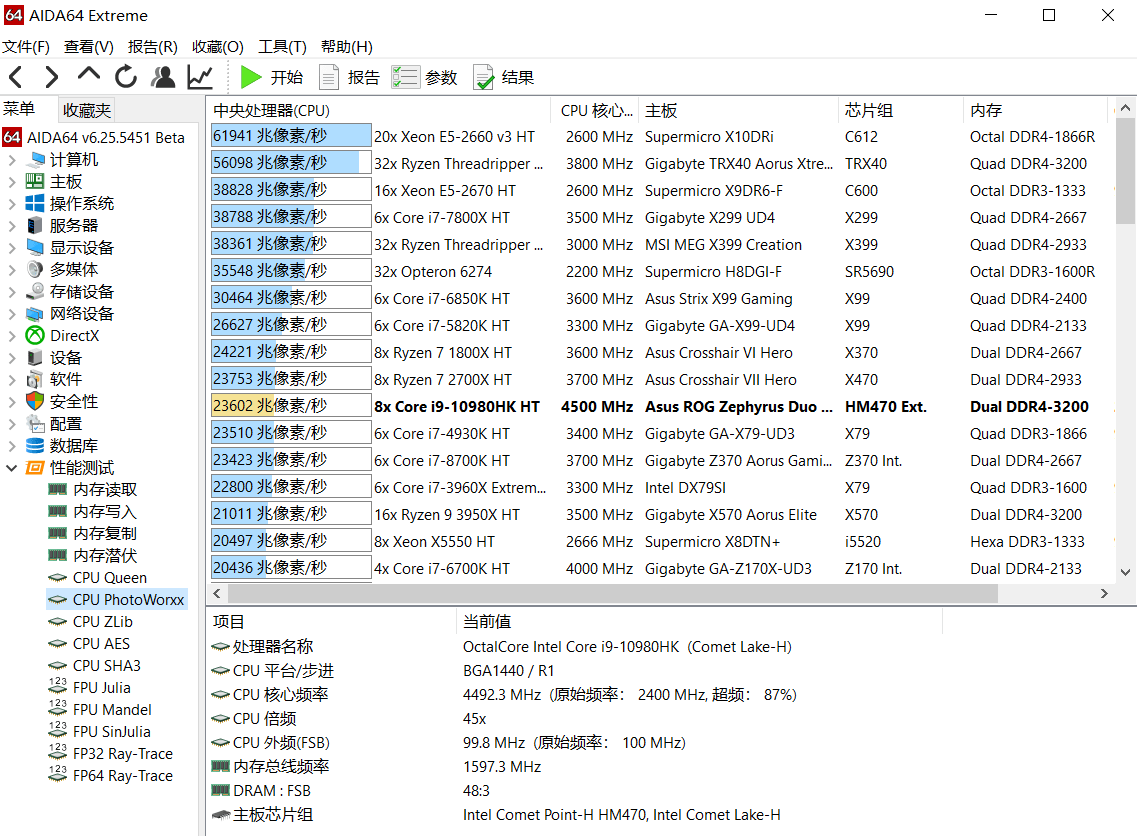Image resolution: width=1137 pixels, height=836 pixels.
Task: Select CPU Queen benchmark in tree
Action: tap(109, 578)
